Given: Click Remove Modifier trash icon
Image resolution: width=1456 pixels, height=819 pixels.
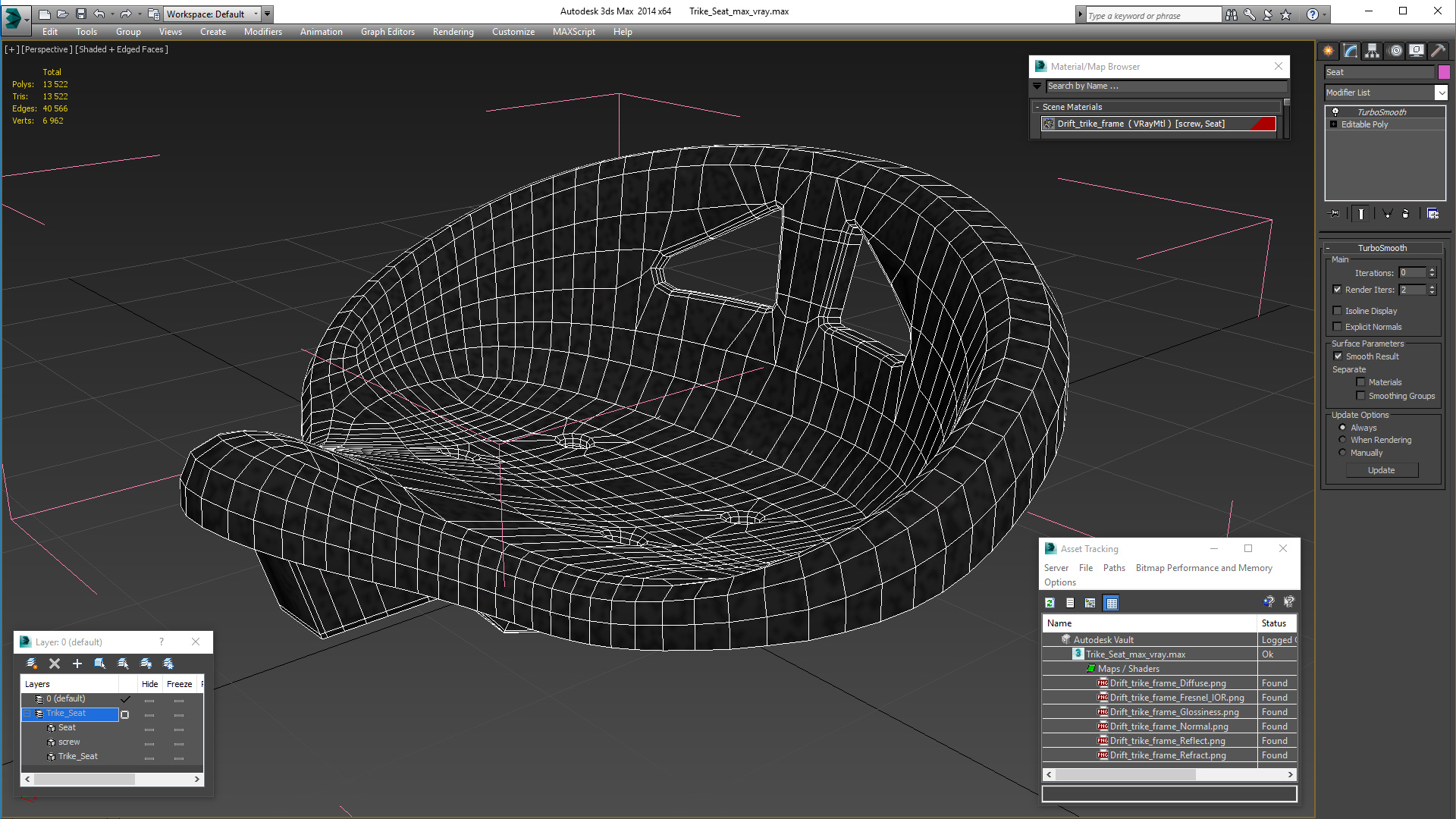Looking at the screenshot, I should click(x=1405, y=214).
